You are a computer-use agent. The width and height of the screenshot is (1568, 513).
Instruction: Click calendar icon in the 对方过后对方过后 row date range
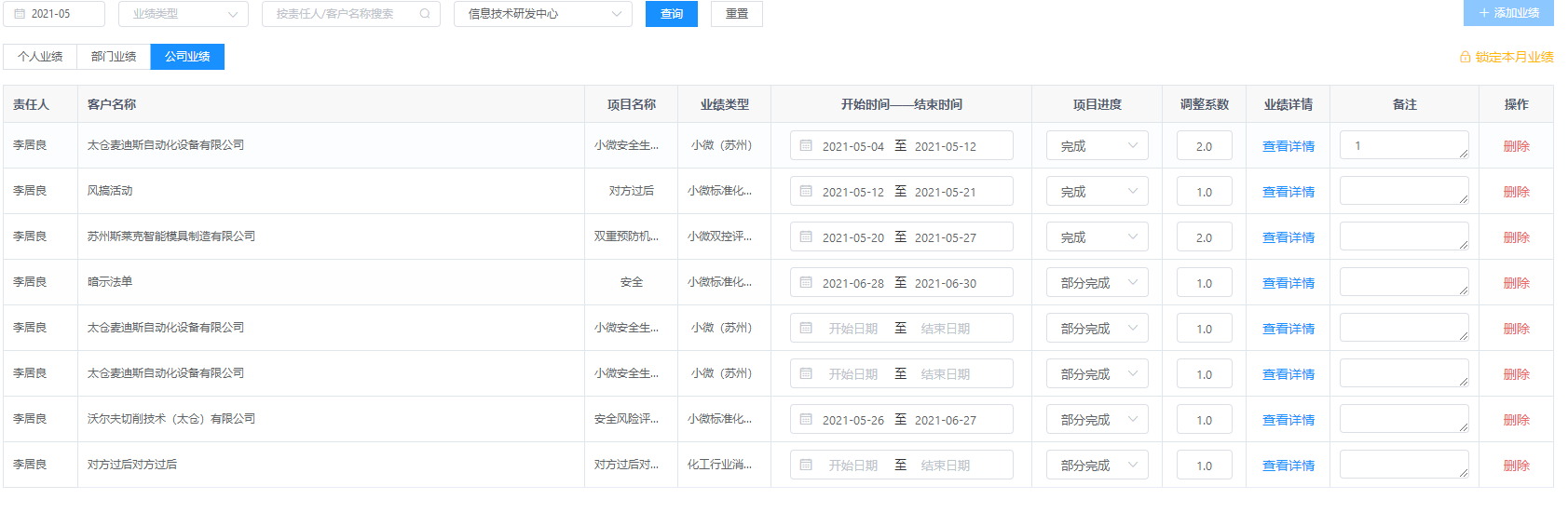coord(807,466)
